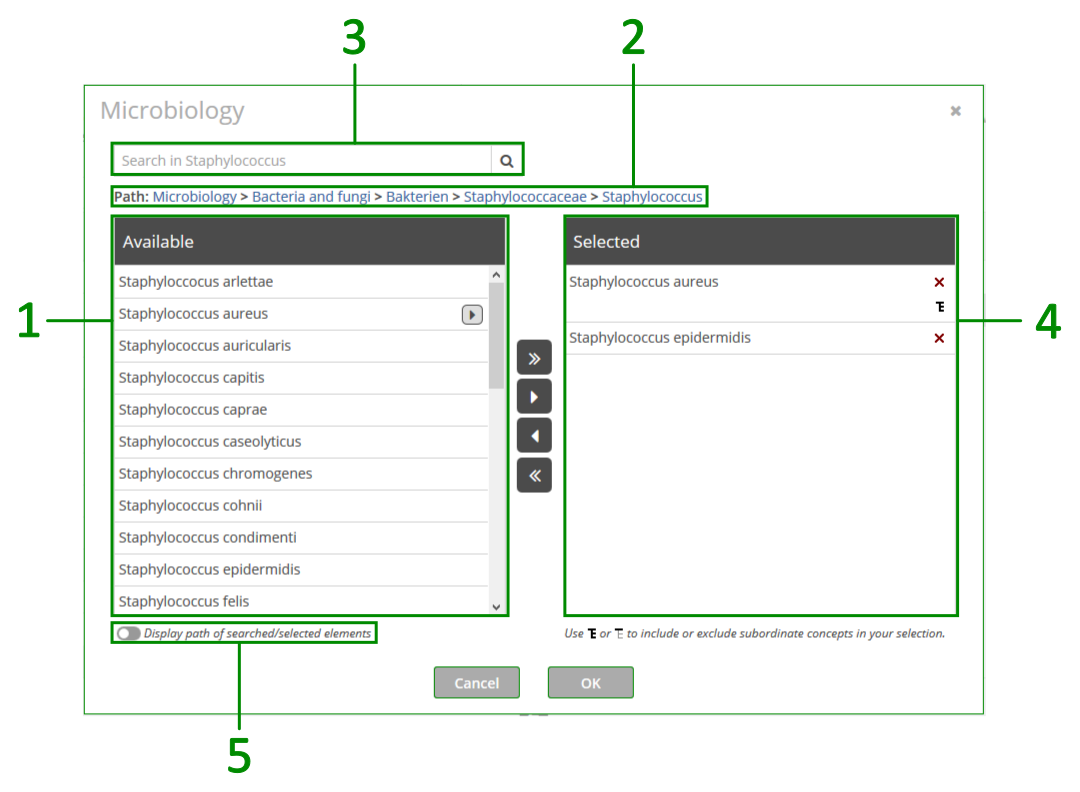Viewport: 1080px width, 792px height.
Task: Move highlighted item back to Available
Action: (534, 436)
